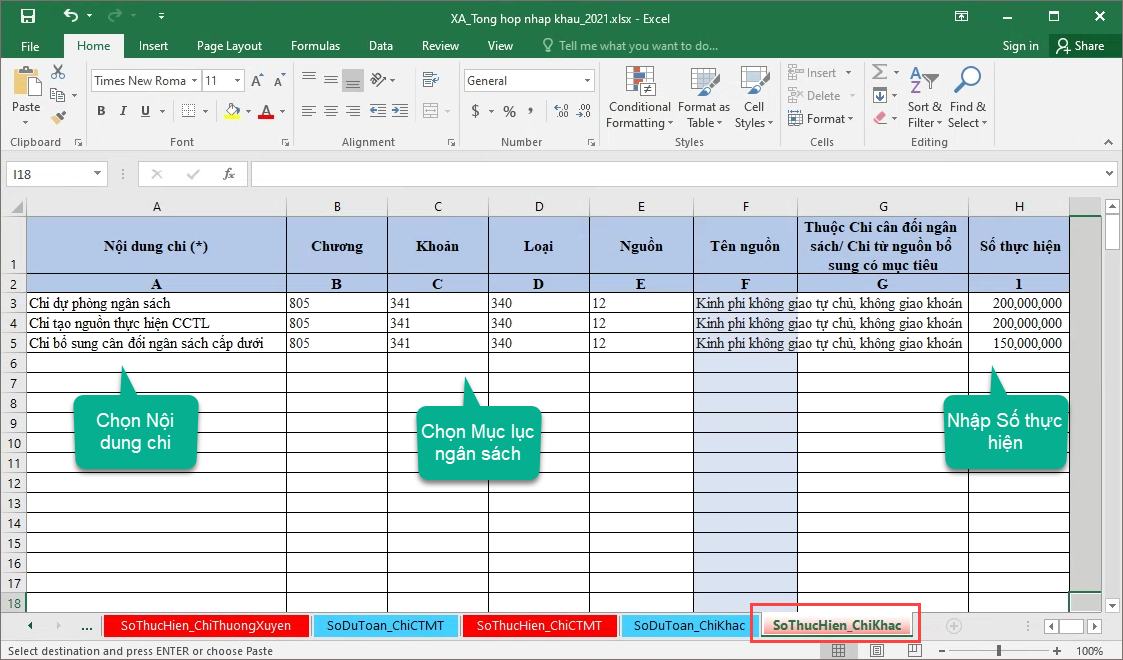Click the Tell me search field
The height and width of the screenshot is (660, 1123).
coord(637,46)
